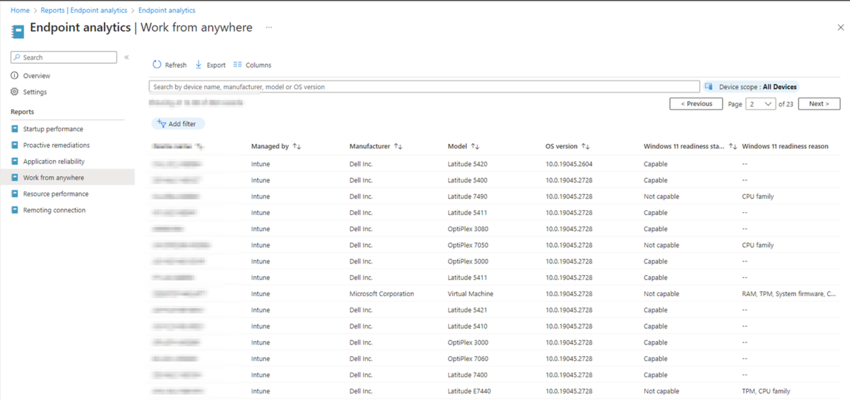Go to the Next page
Image resolution: width=850 pixels, height=400 pixels.
(819, 104)
